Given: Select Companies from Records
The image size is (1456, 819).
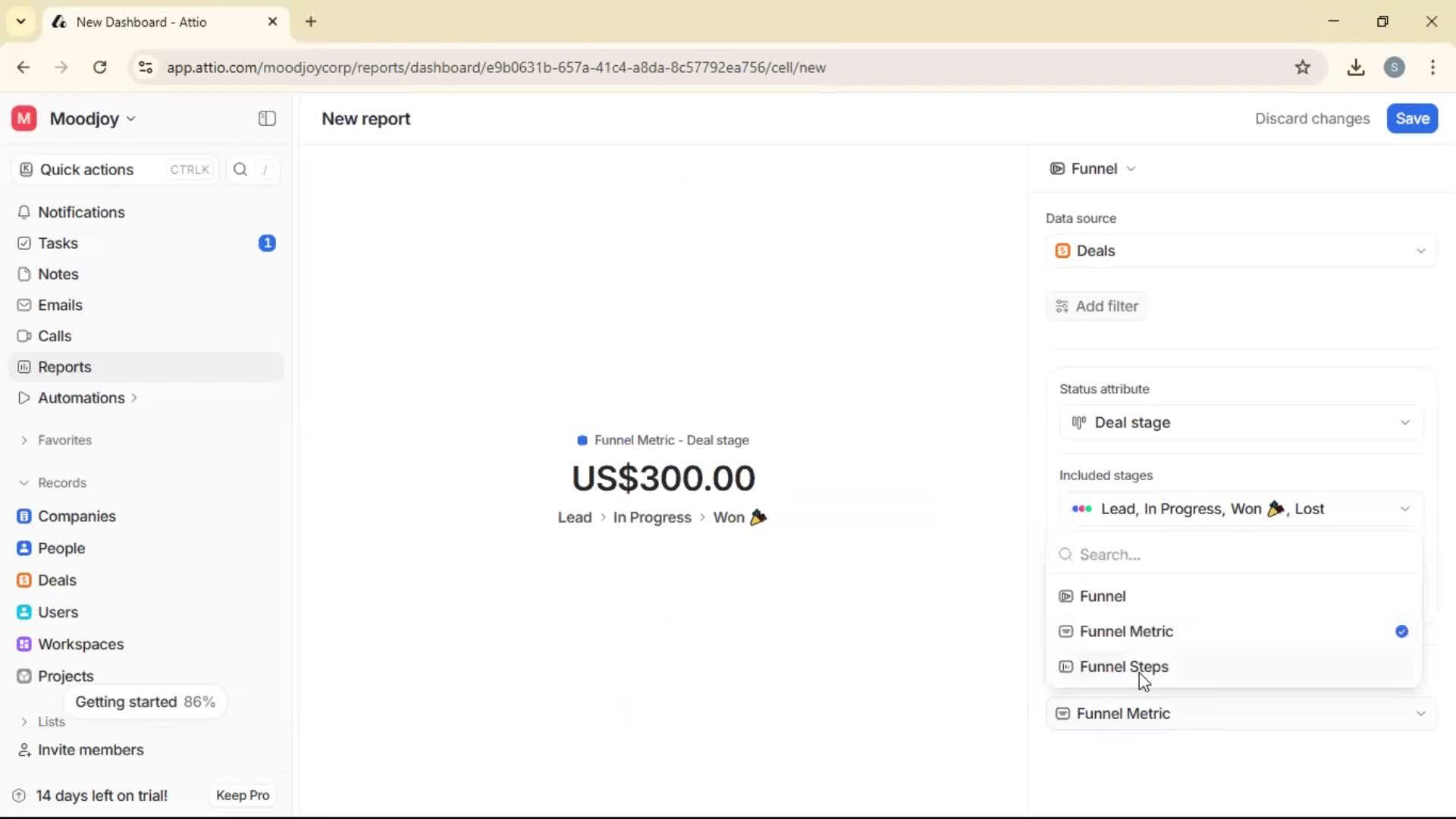Looking at the screenshot, I should tap(75, 516).
